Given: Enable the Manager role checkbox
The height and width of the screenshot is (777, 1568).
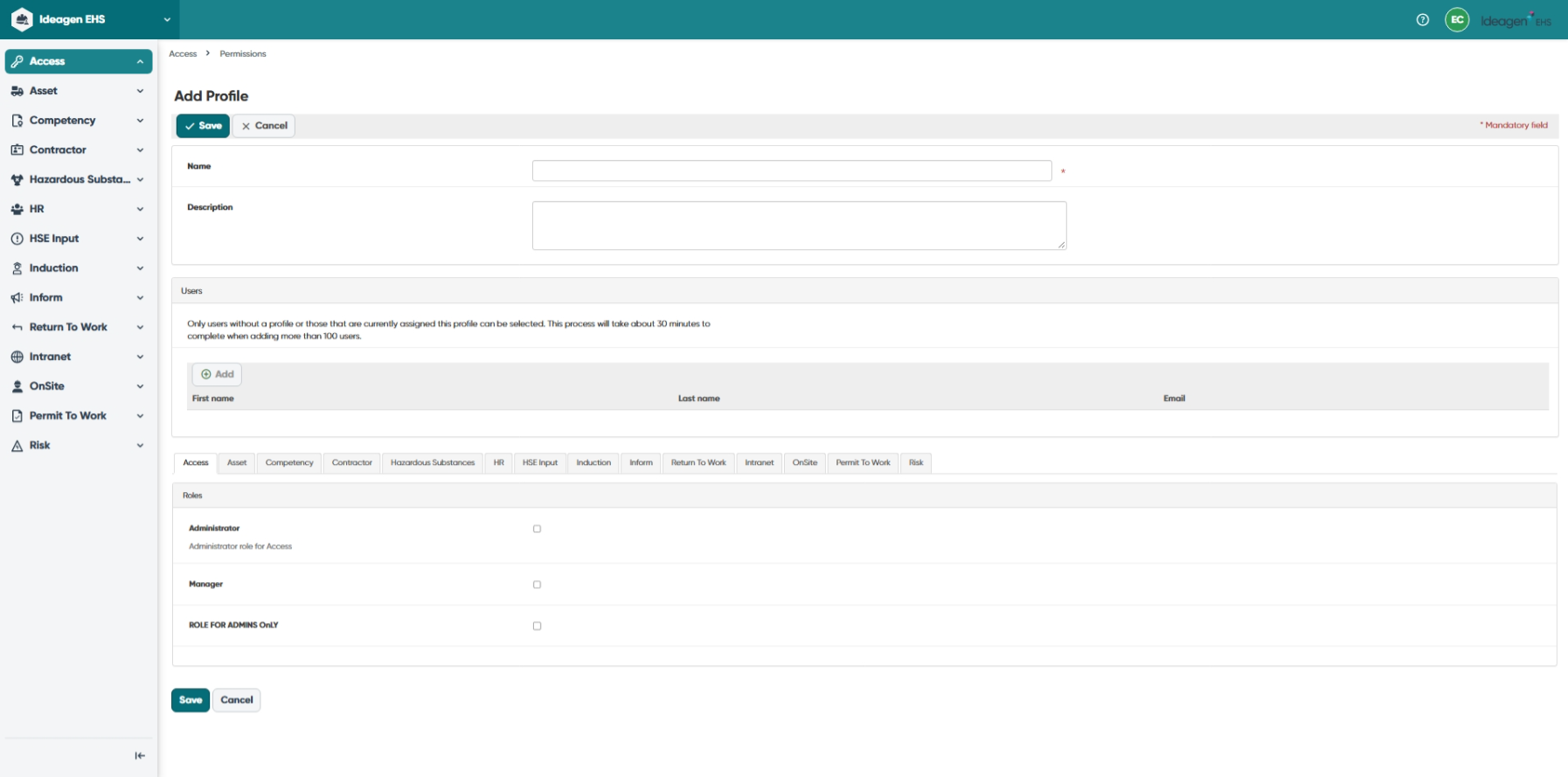Looking at the screenshot, I should point(537,585).
